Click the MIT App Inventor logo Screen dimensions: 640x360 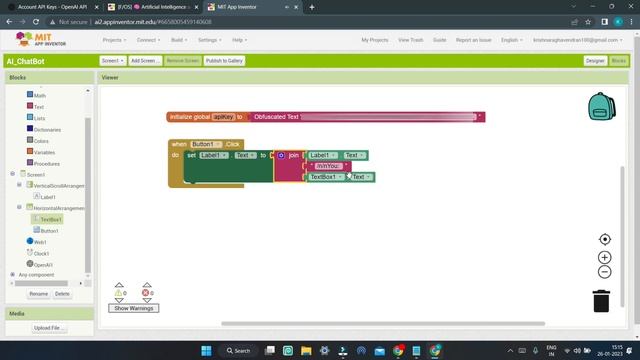point(40,40)
